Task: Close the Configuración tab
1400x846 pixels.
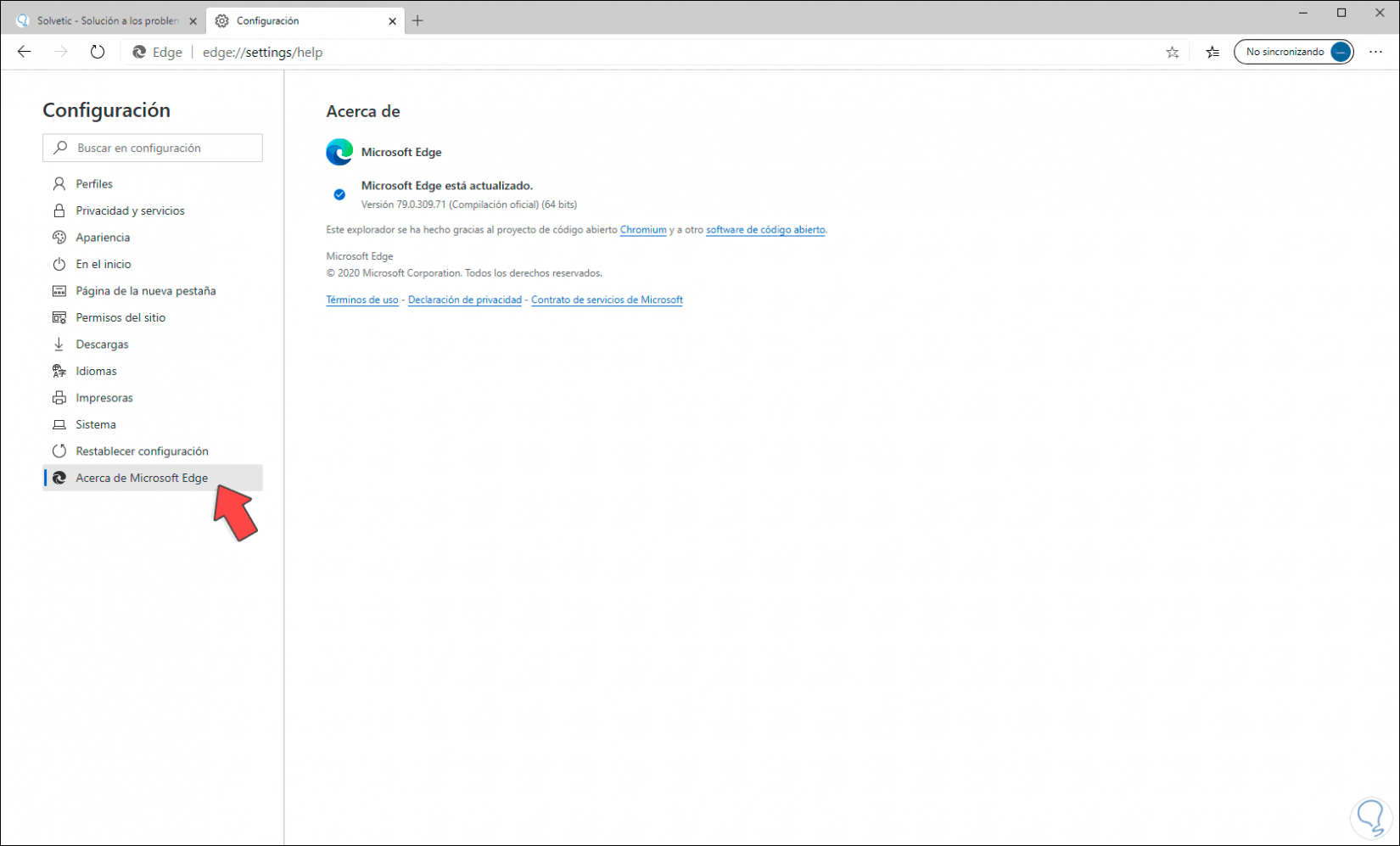Action: pos(392,21)
